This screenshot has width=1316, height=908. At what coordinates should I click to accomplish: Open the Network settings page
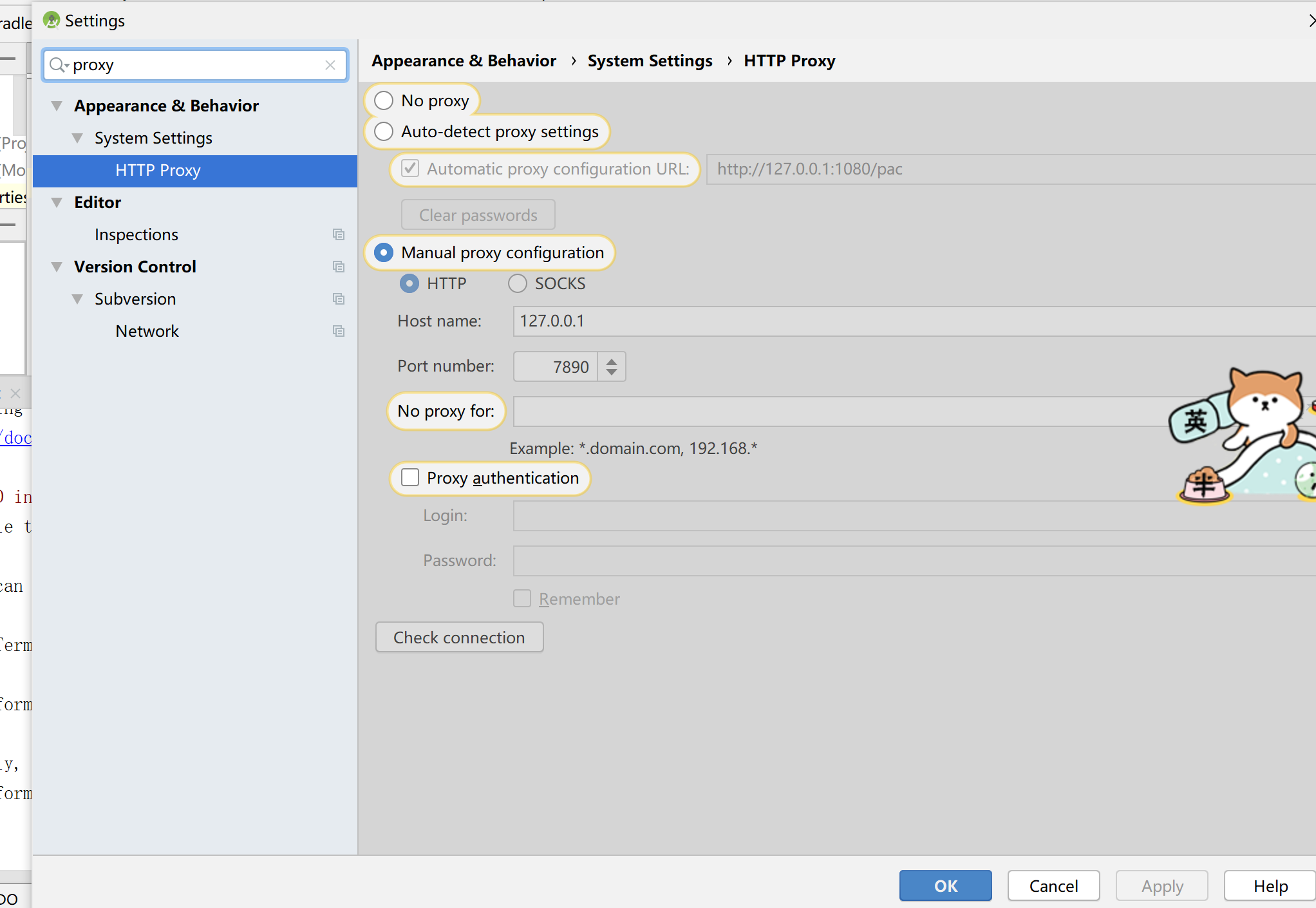tap(147, 332)
